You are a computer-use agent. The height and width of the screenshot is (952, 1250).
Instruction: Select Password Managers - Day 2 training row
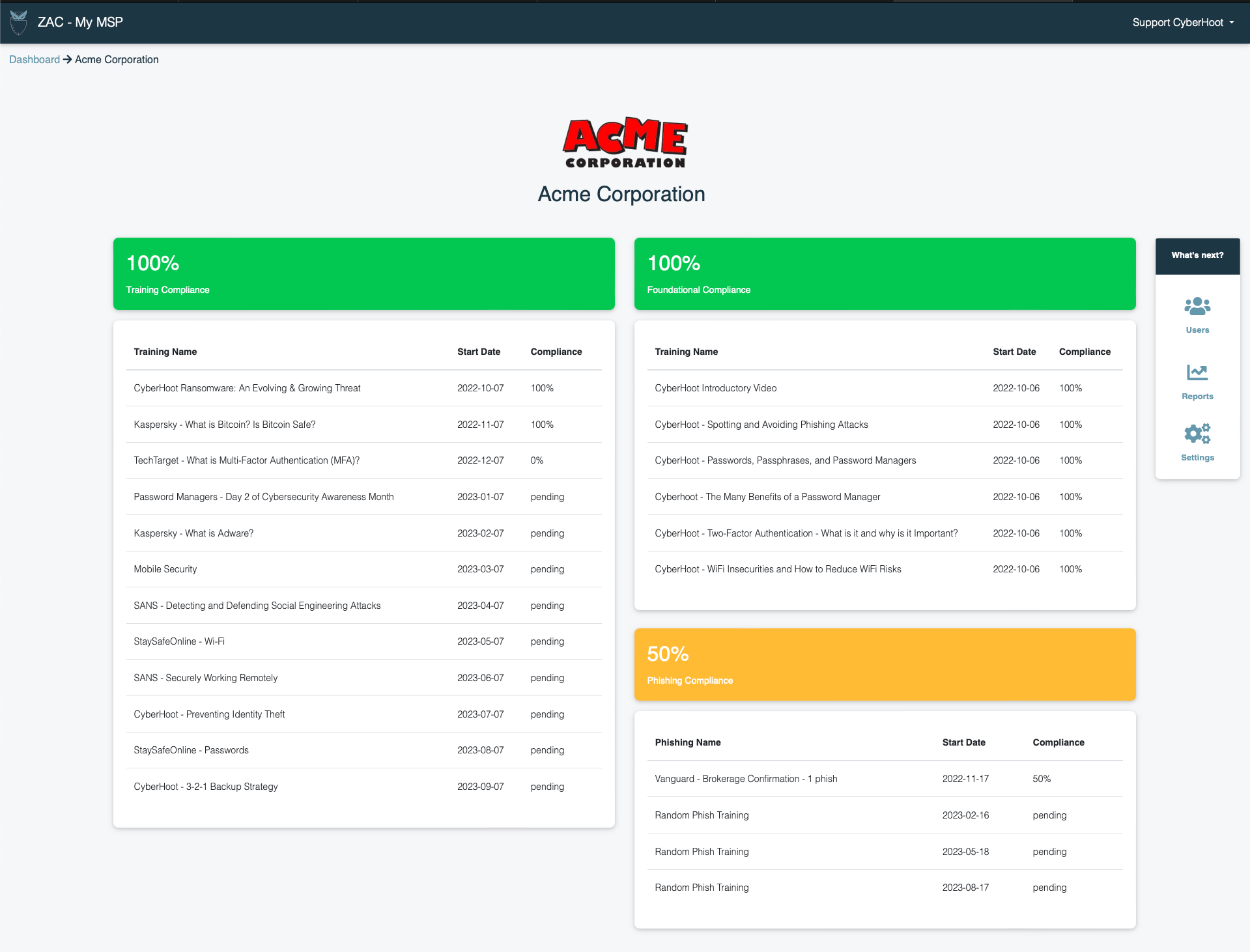[x=363, y=497]
